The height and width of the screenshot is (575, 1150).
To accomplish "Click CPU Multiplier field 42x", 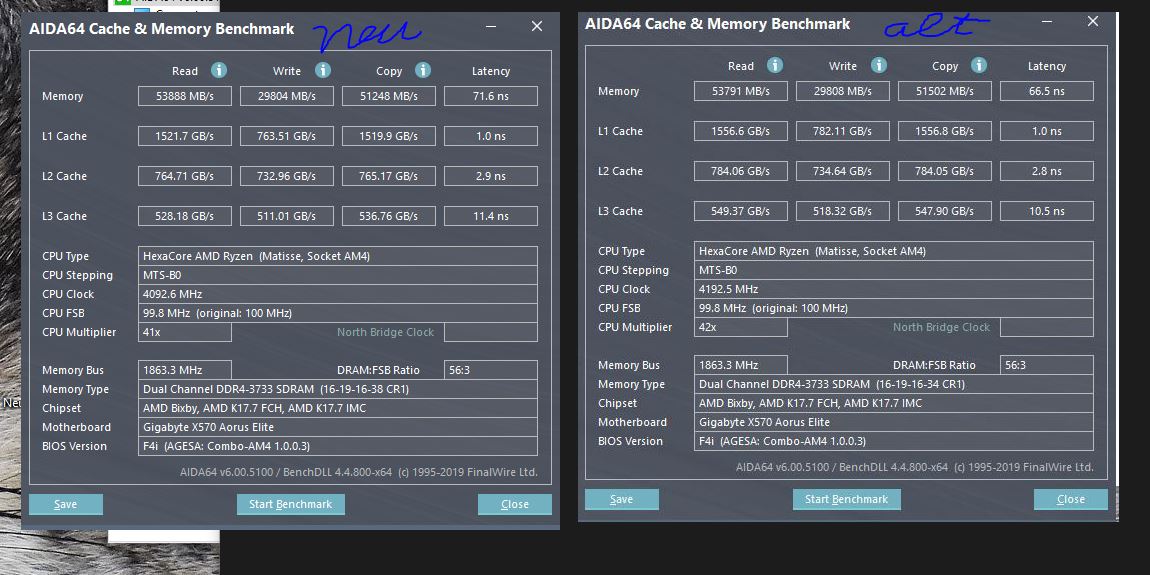I will pos(741,327).
